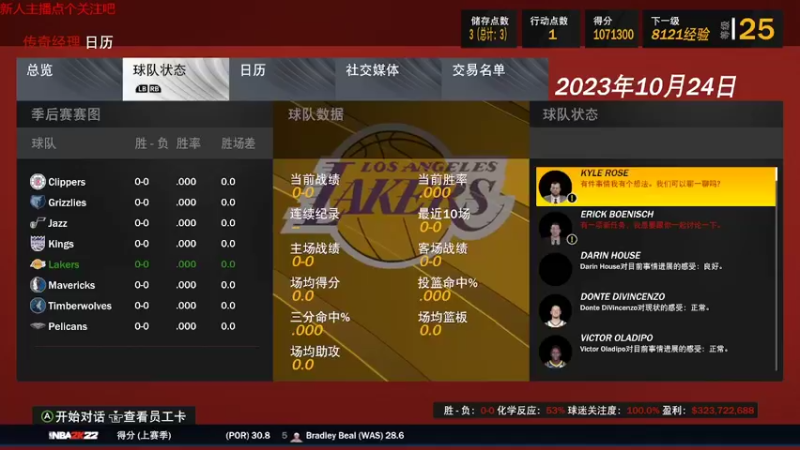Click the NBA2K22 logo in ticker
The width and height of the screenshot is (800, 450).
tap(73, 435)
